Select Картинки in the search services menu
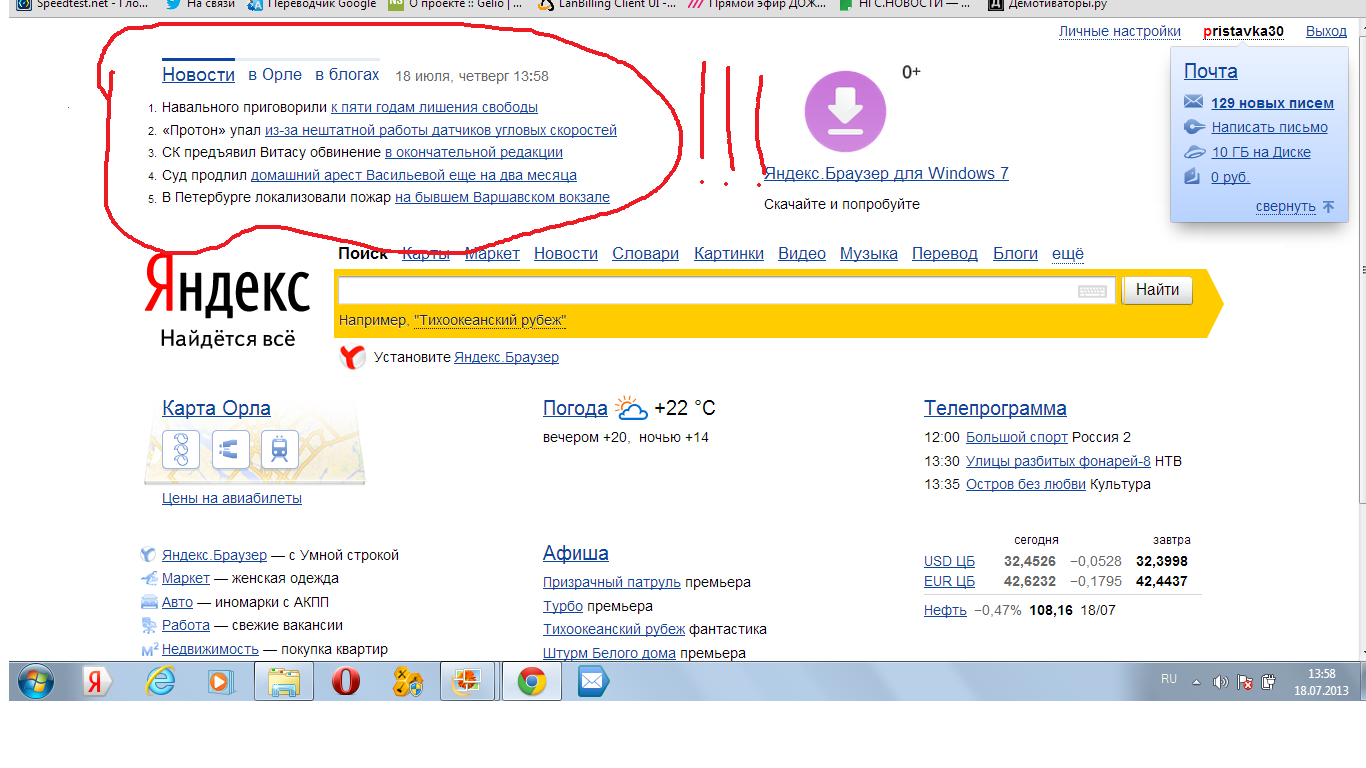This screenshot has height=768, width=1366. [x=728, y=254]
